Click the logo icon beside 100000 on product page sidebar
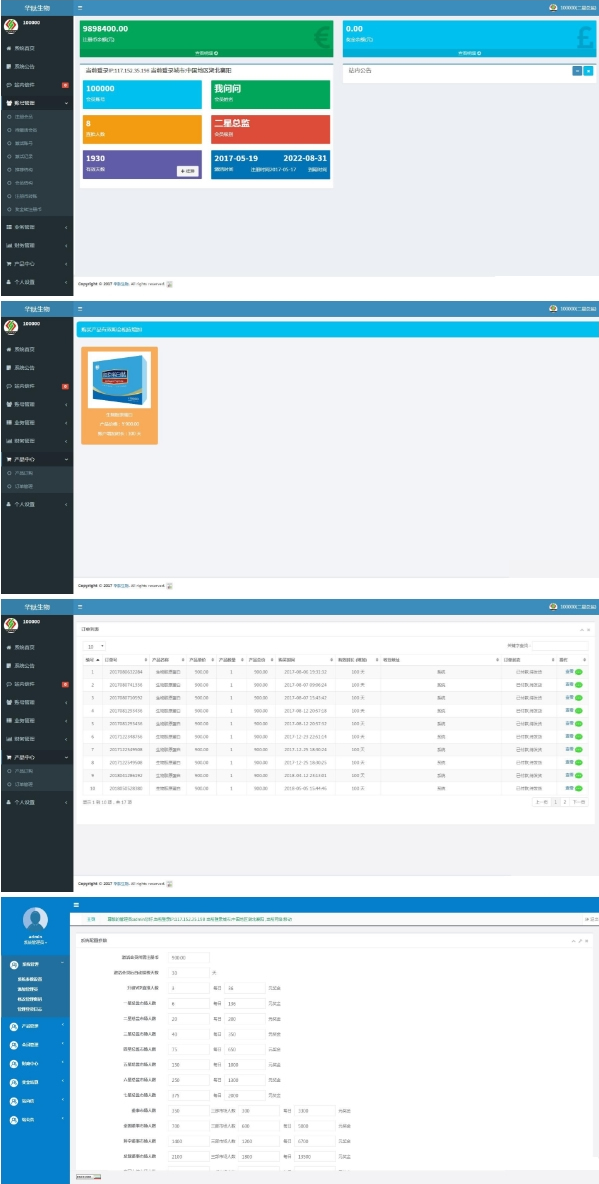Viewport: 599px width, 1184px height. 11,325
